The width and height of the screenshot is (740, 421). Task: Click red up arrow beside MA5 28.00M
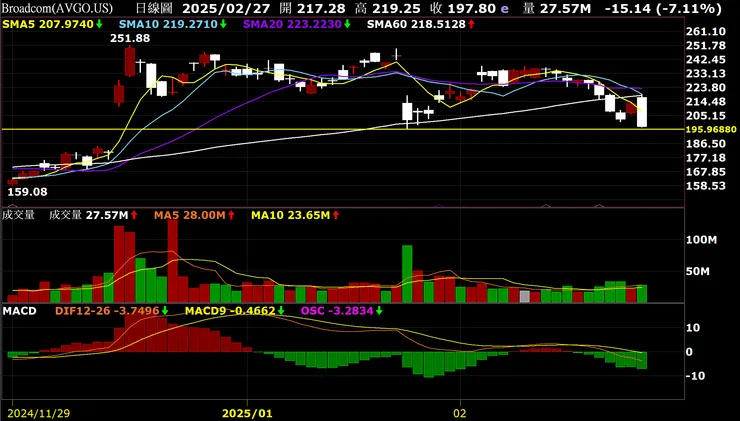pyautogui.click(x=231, y=215)
